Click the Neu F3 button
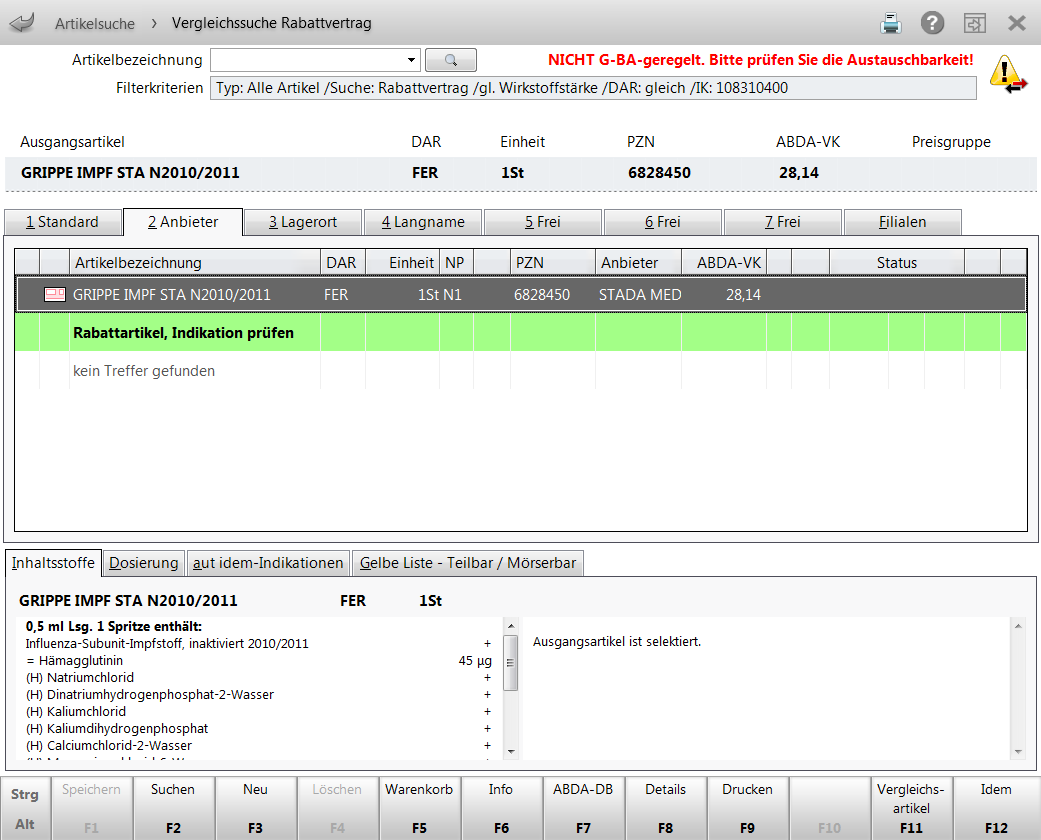Image resolution: width=1041 pixels, height=840 pixels. 256,808
